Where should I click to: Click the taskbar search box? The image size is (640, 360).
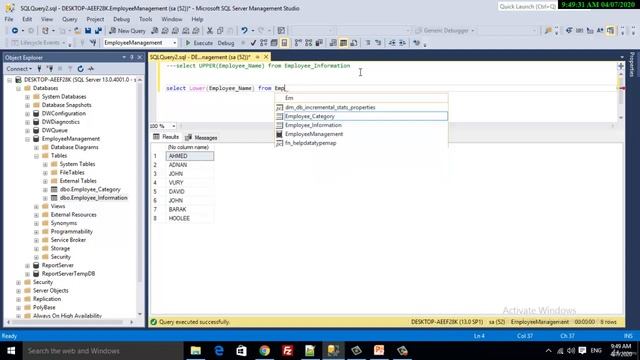click(x=102, y=351)
